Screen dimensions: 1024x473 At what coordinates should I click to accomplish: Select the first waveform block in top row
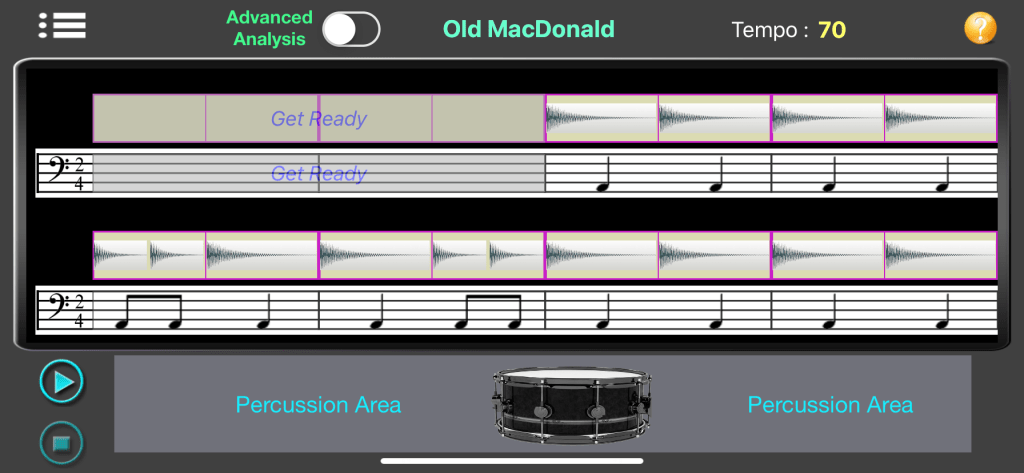(601, 118)
